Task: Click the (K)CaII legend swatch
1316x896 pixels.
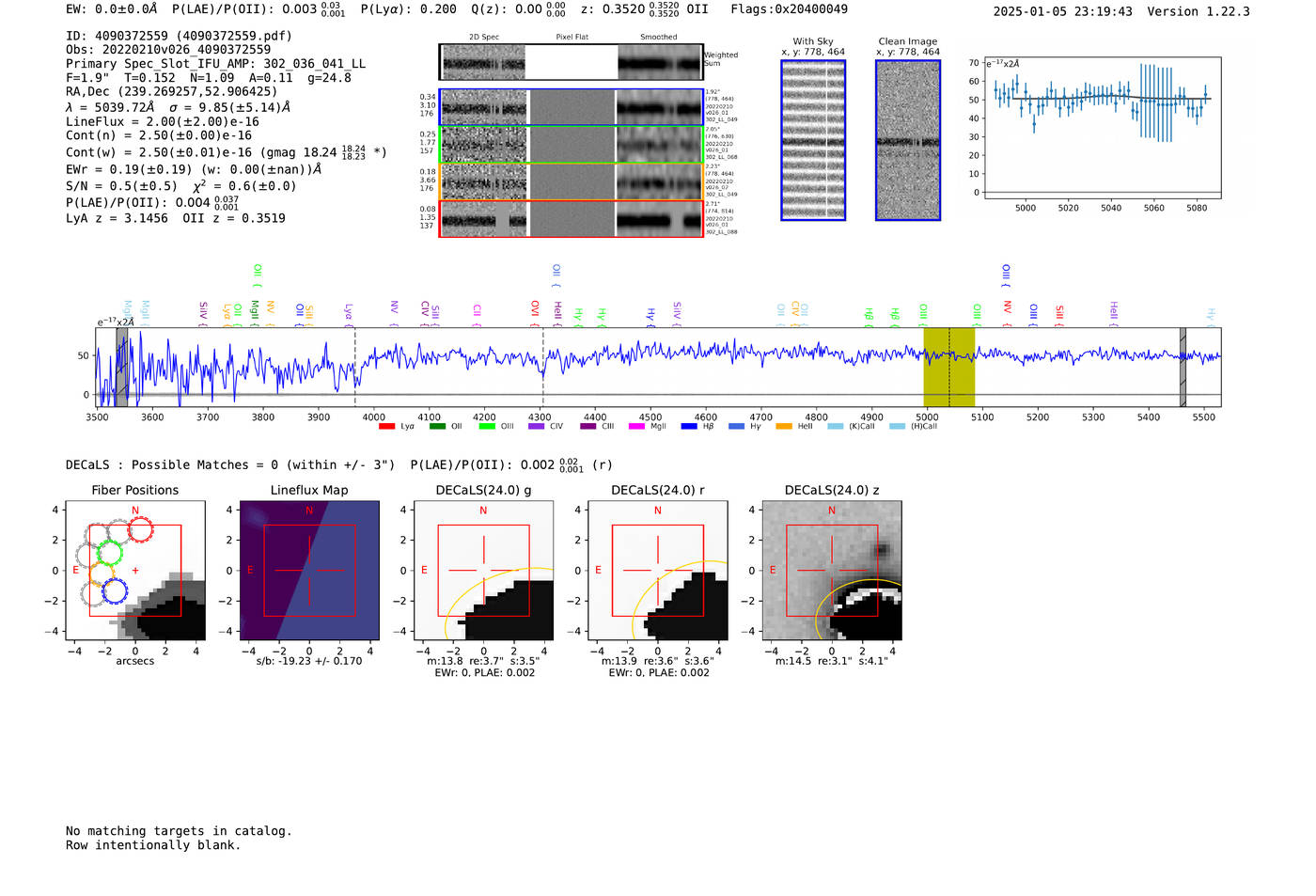Action: pos(836,427)
